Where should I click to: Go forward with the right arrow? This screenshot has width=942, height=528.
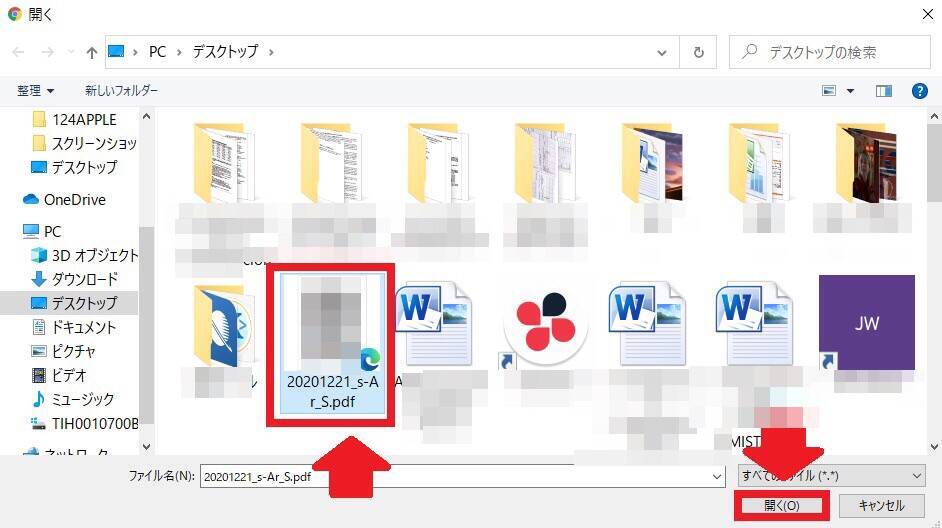tap(47, 52)
